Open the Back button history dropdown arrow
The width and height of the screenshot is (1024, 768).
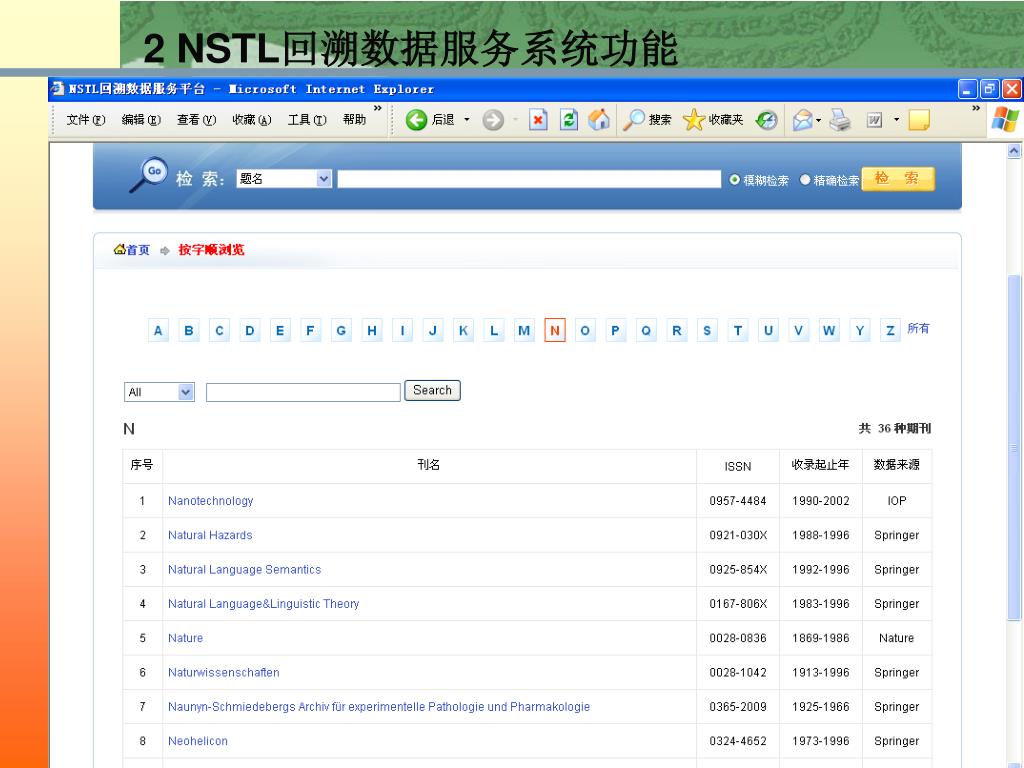click(466, 120)
